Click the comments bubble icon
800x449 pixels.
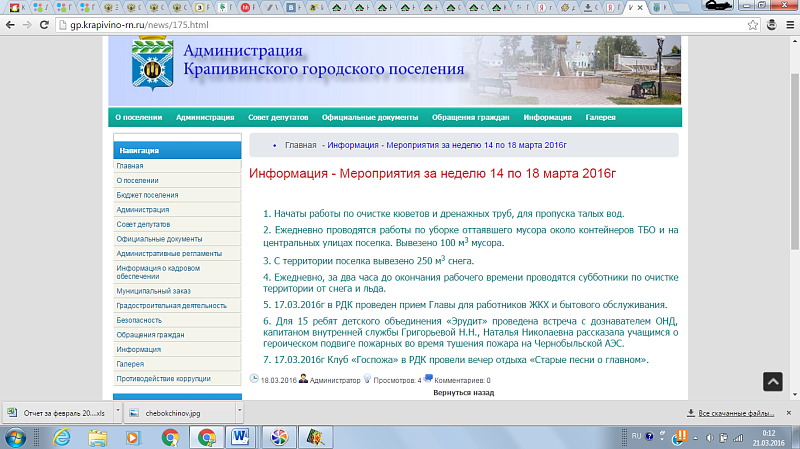point(428,378)
